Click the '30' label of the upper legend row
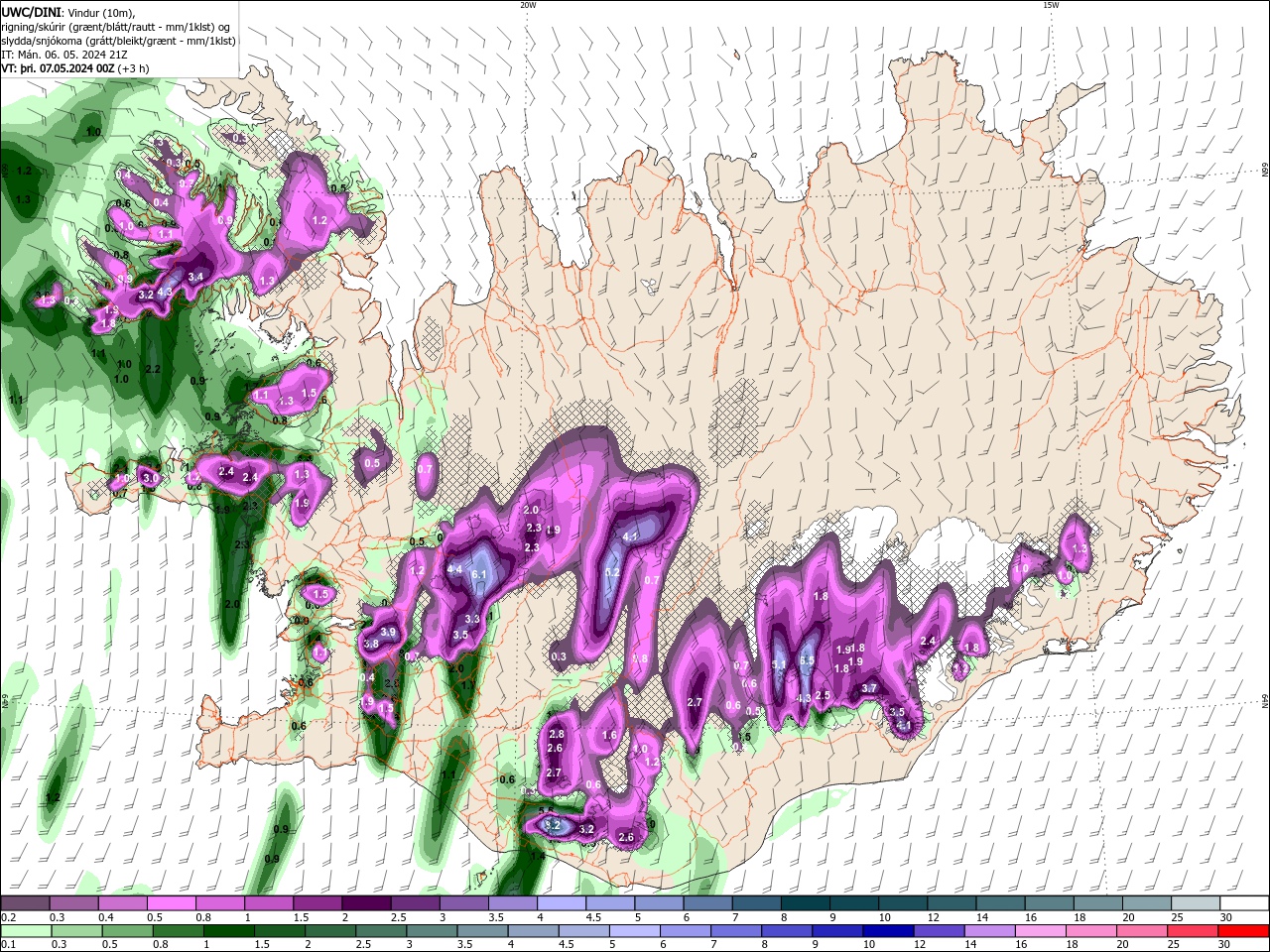This screenshot has height=952, width=1270. coord(1226,917)
